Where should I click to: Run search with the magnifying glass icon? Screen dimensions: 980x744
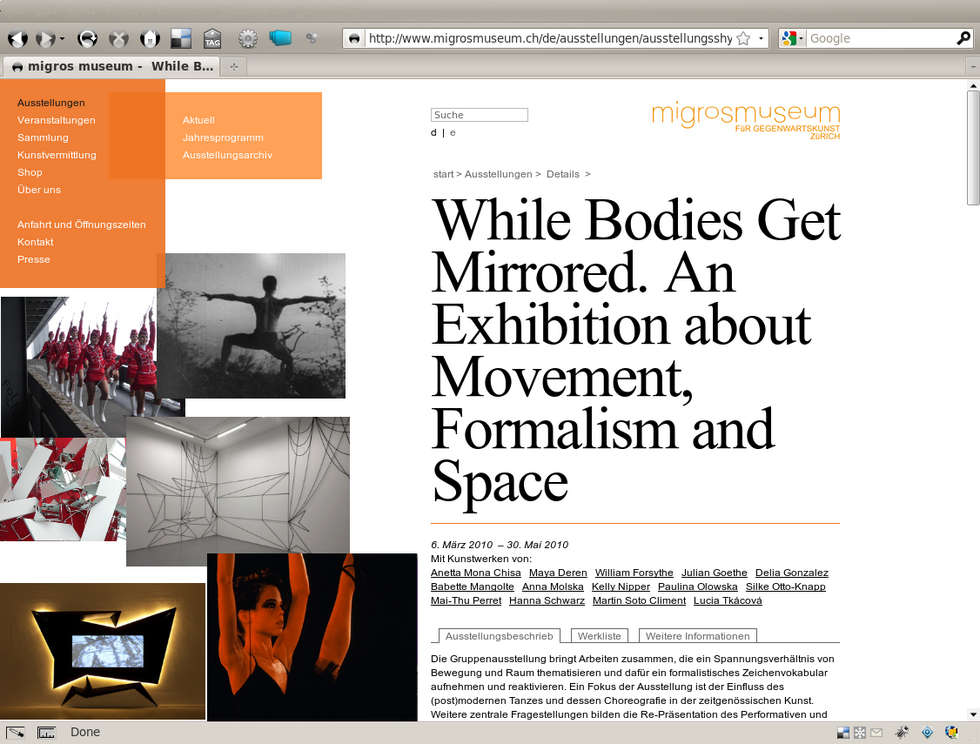pos(962,38)
